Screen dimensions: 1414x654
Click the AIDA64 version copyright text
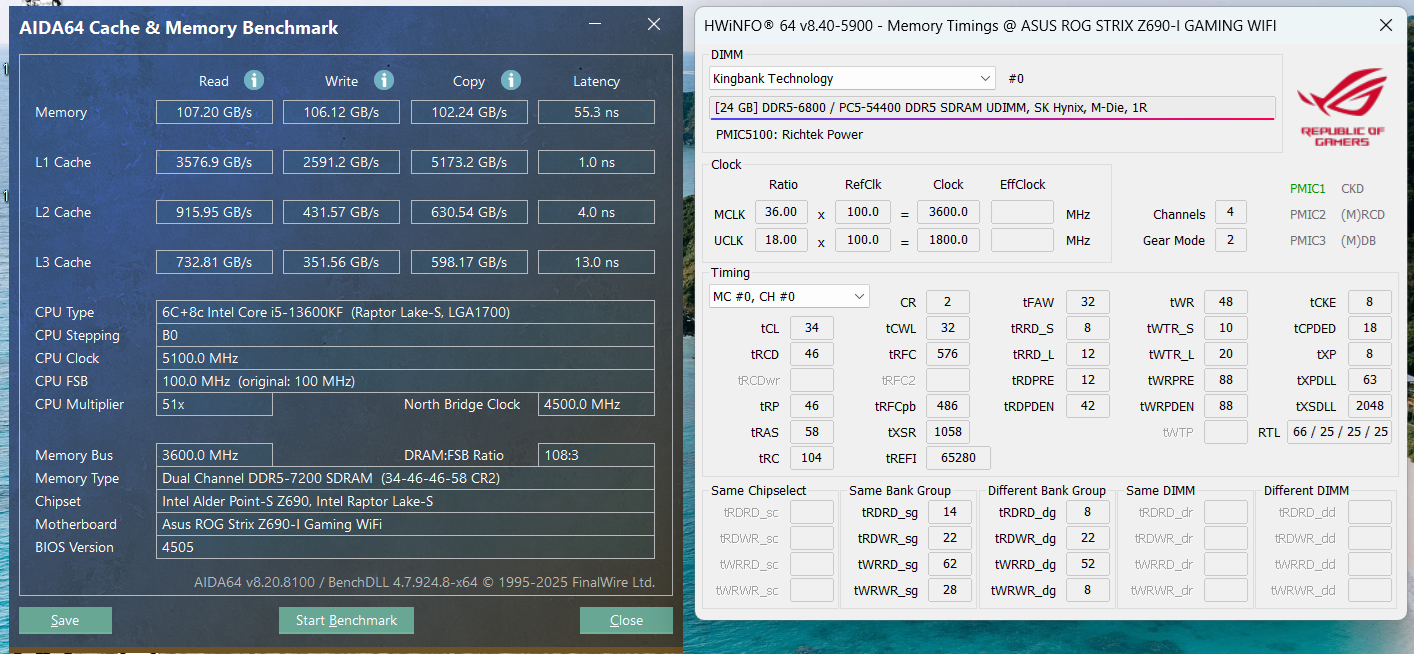[x=425, y=582]
